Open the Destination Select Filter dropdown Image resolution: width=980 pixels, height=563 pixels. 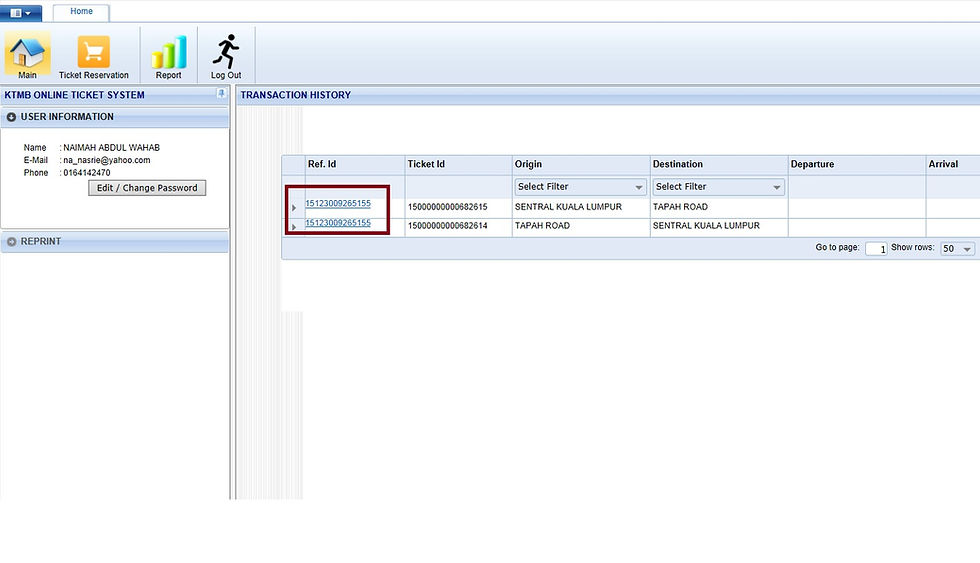[718, 187]
